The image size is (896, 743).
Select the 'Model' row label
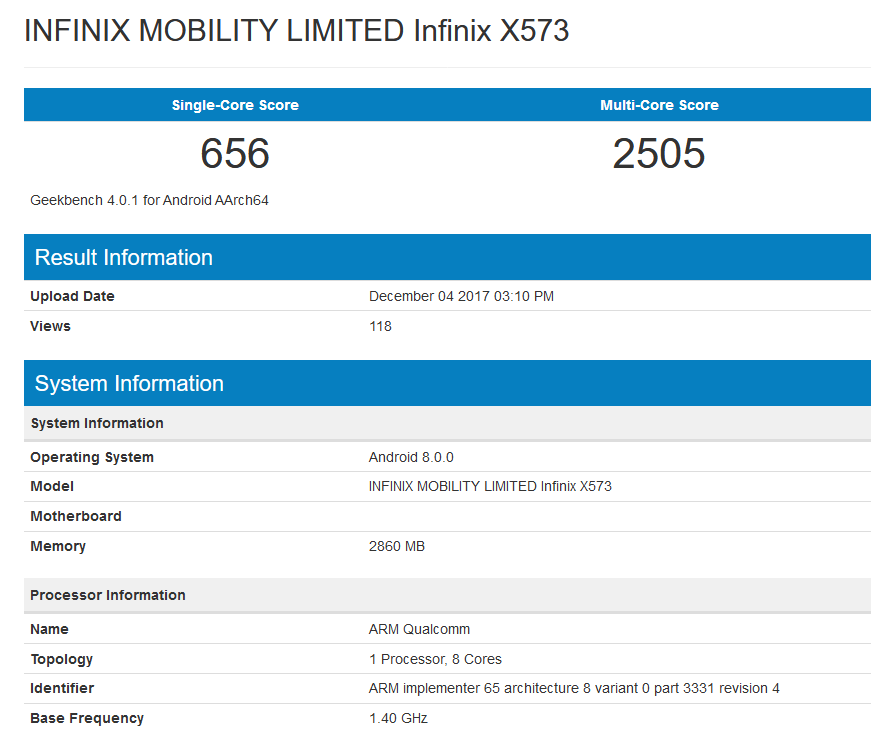[52, 486]
